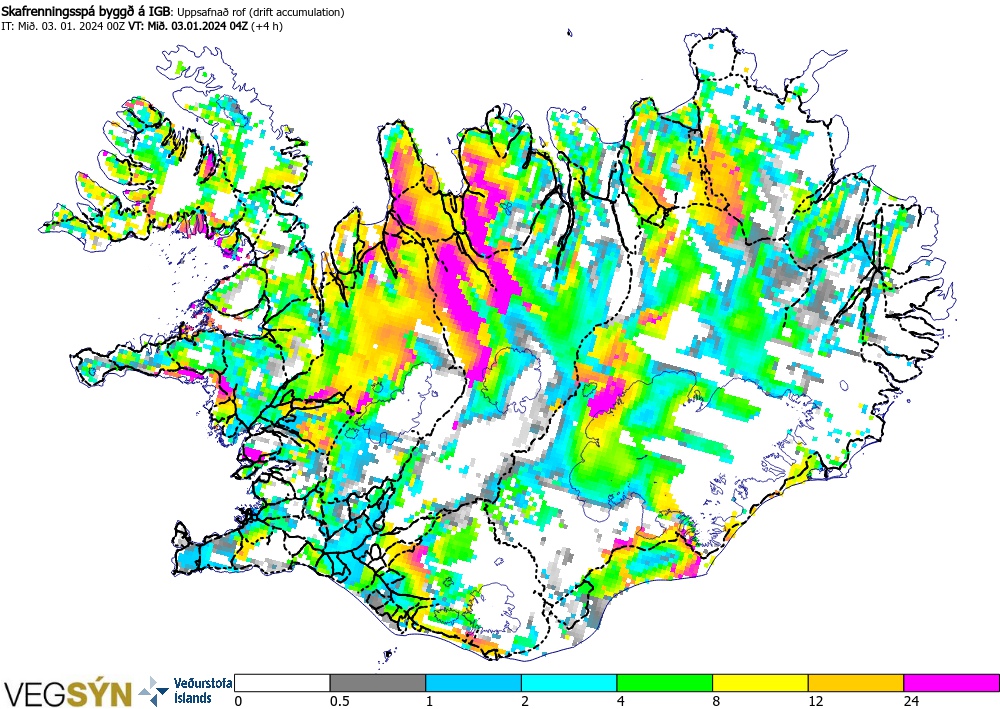The height and width of the screenshot is (709, 1000).
Task: Click the VT: Mið. 03.01.2024 04Z text
Action: tap(188, 26)
